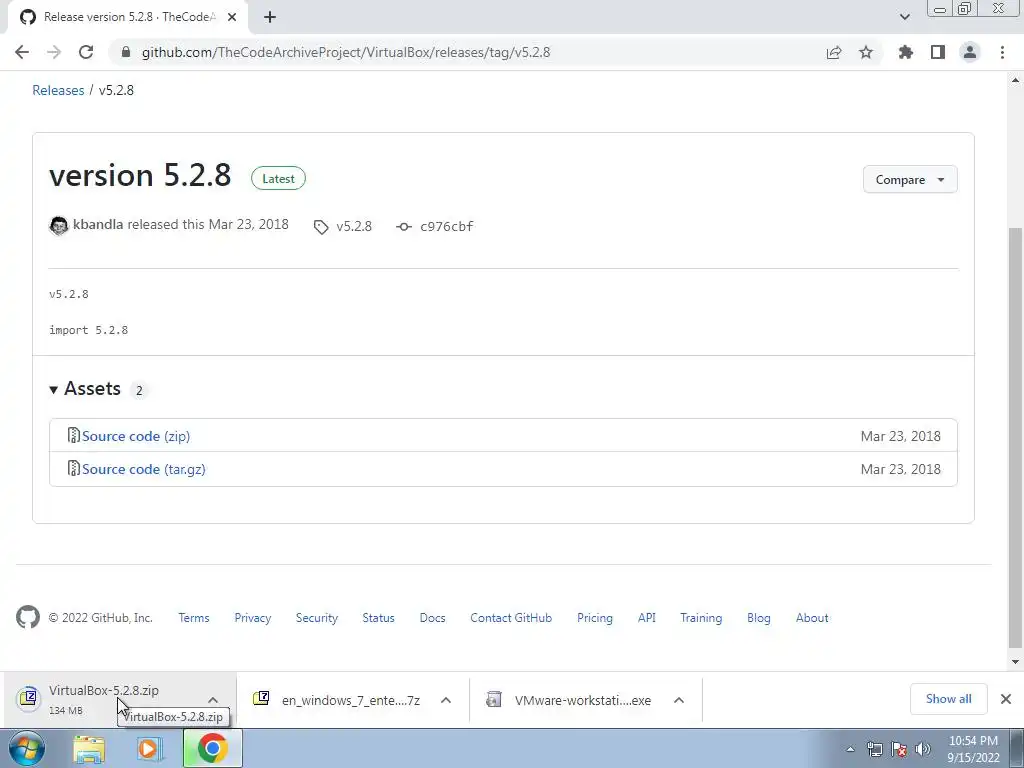Share this page via share icon

[834, 52]
